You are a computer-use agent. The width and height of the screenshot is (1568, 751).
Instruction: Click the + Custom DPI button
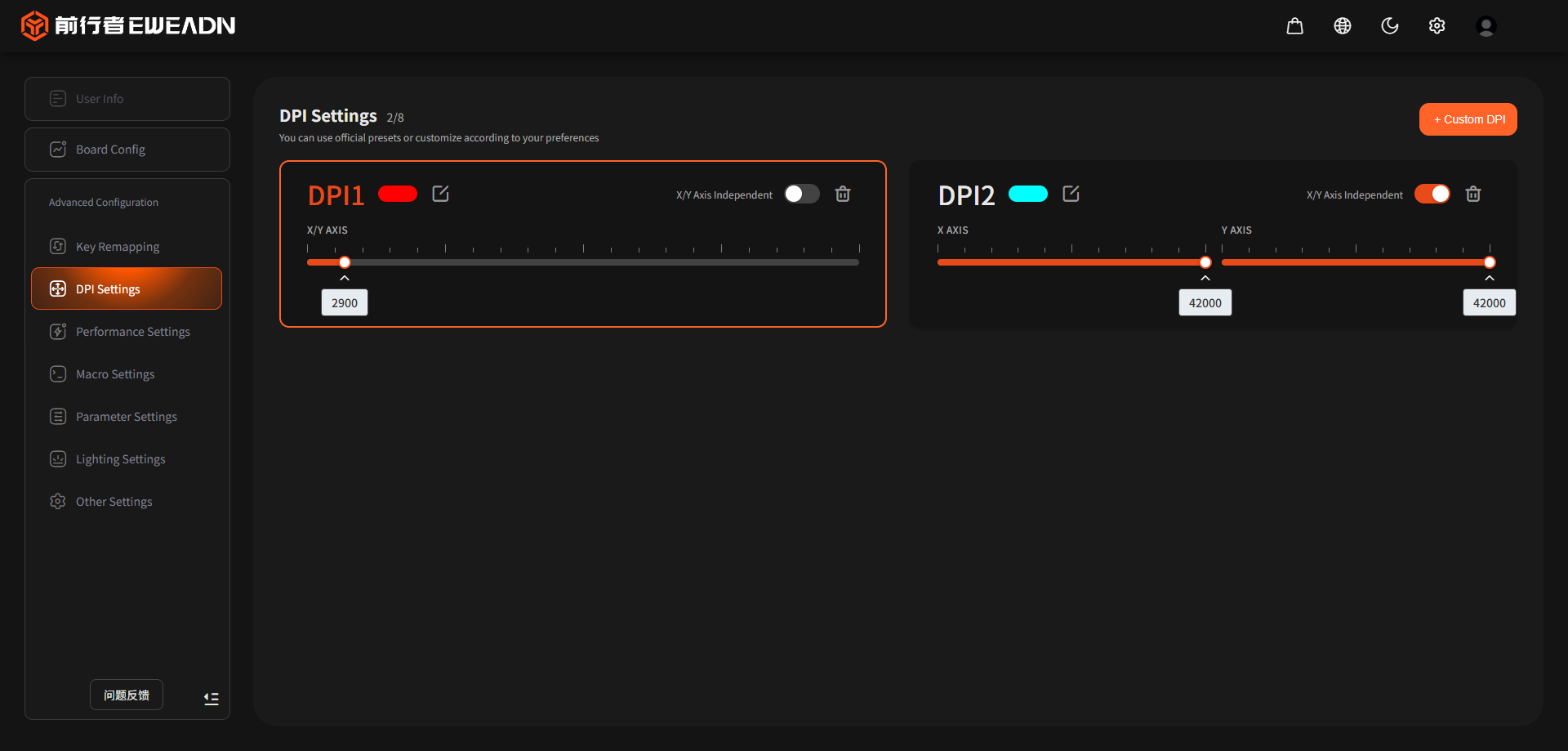(x=1468, y=119)
